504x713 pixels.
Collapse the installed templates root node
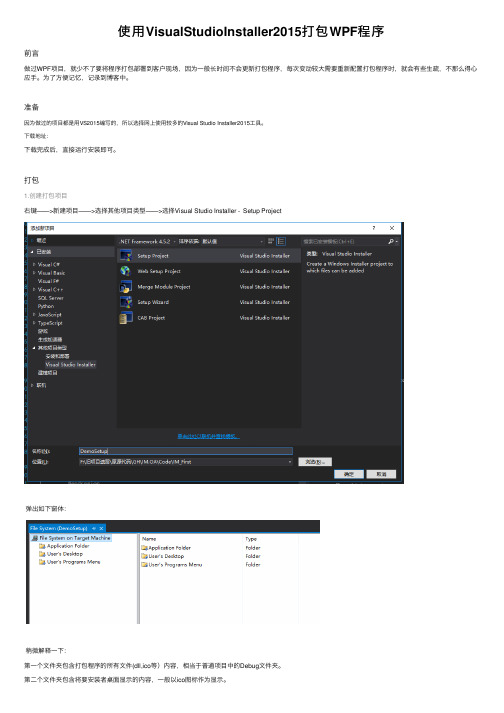pos(32,252)
